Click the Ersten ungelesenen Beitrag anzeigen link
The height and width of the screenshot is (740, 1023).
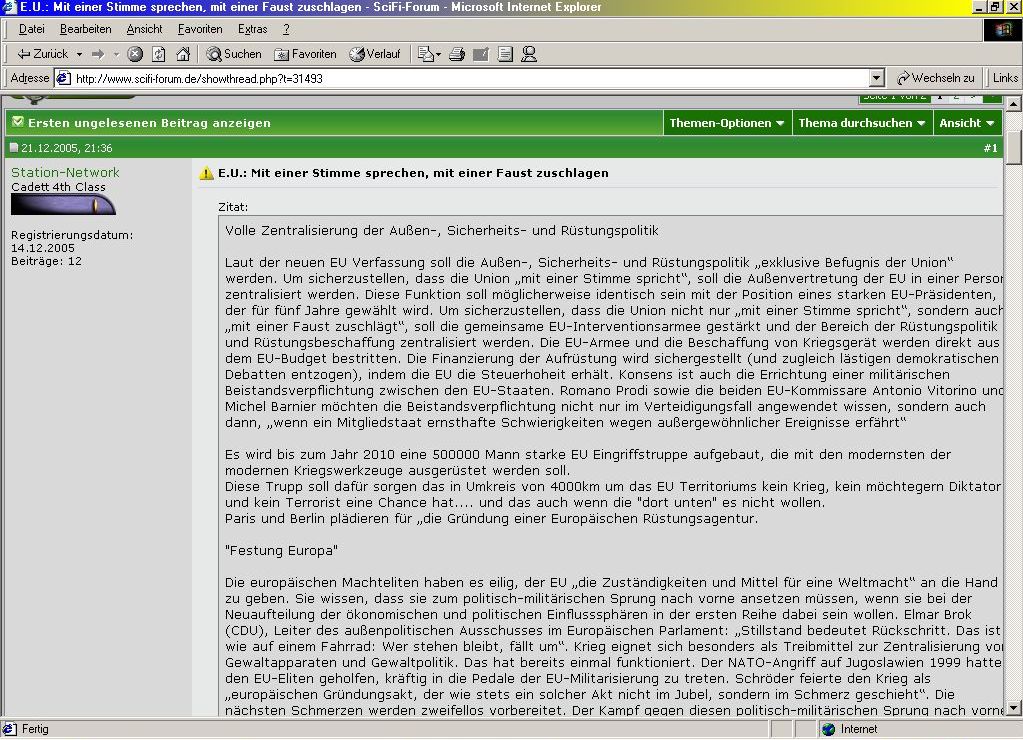(149, 123)
